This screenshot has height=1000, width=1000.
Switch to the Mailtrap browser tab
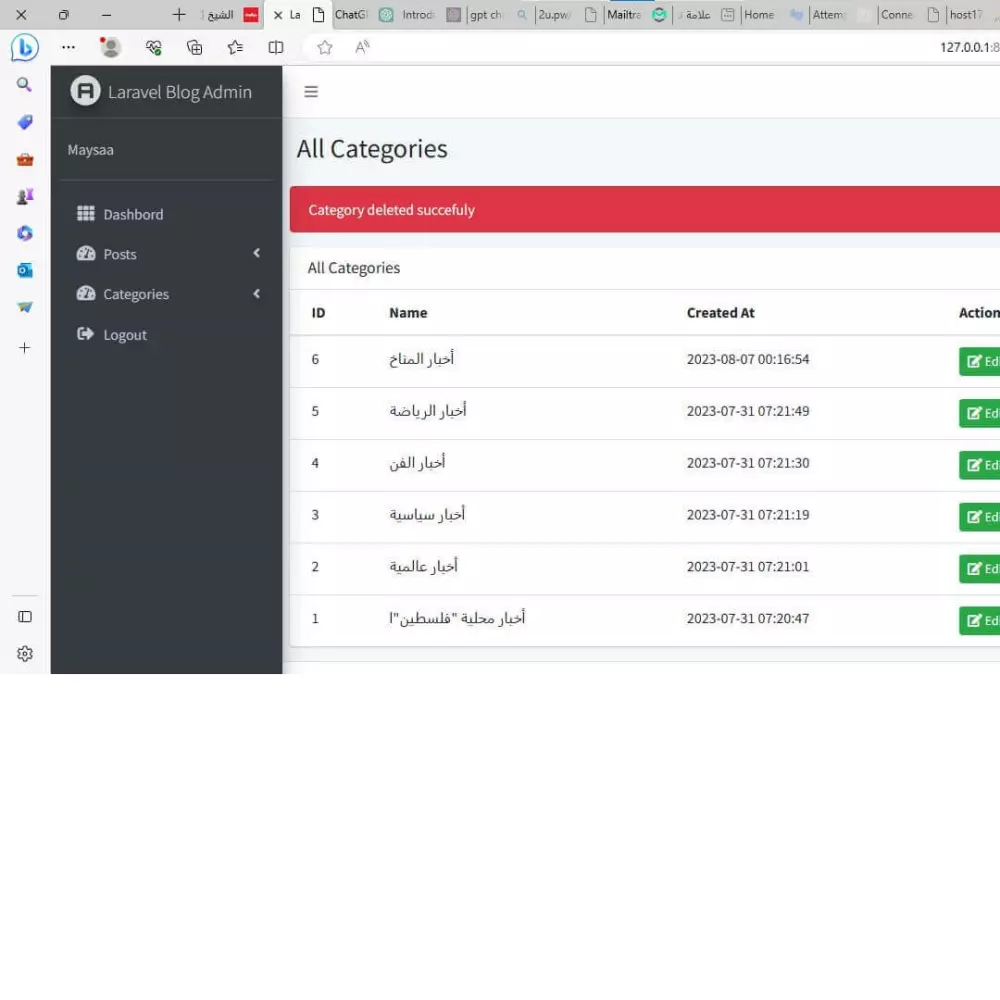point(625,15)
